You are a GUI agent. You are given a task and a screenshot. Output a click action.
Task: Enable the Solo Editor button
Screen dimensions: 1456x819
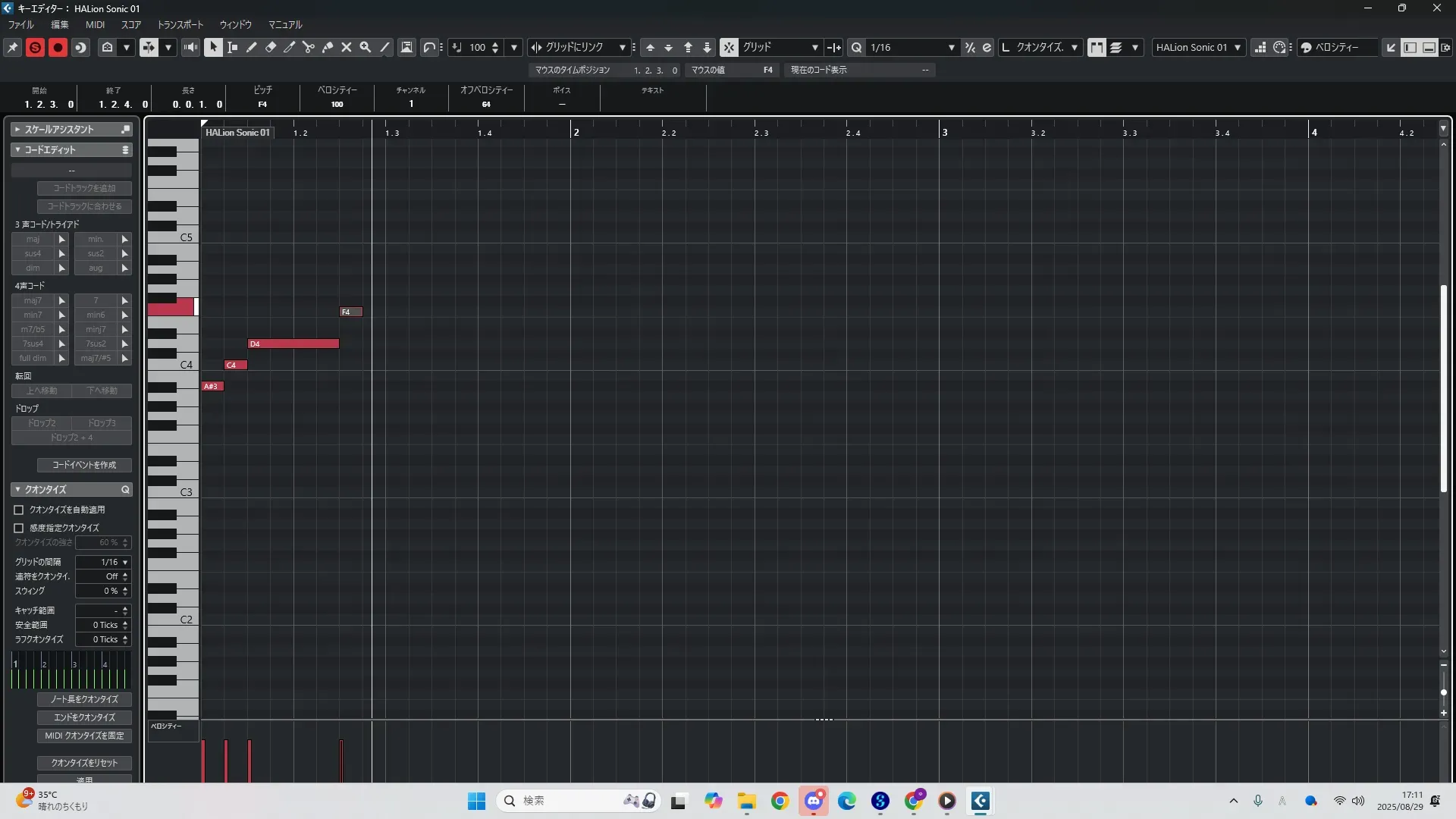(35, 47)
